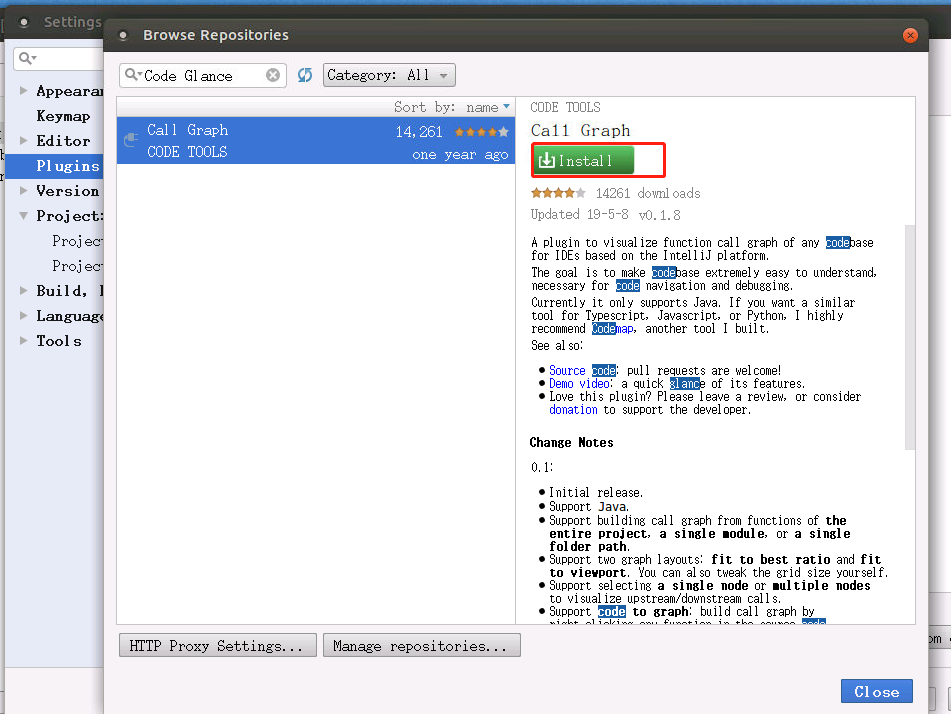Screen dimensions: 951x714
Task: Click the plugin search field
Action: [x=203, y=75]
